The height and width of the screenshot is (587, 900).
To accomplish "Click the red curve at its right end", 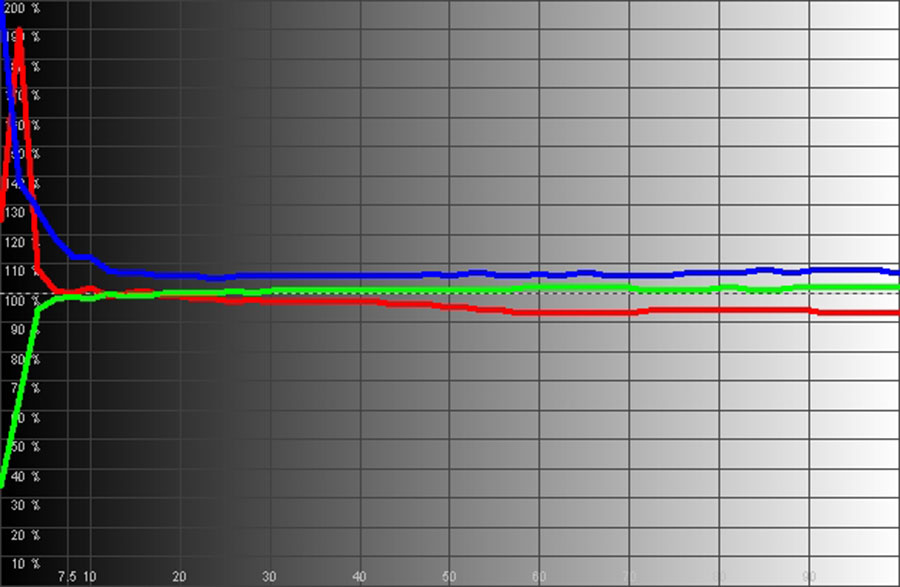I will click(x=895, y=313).
